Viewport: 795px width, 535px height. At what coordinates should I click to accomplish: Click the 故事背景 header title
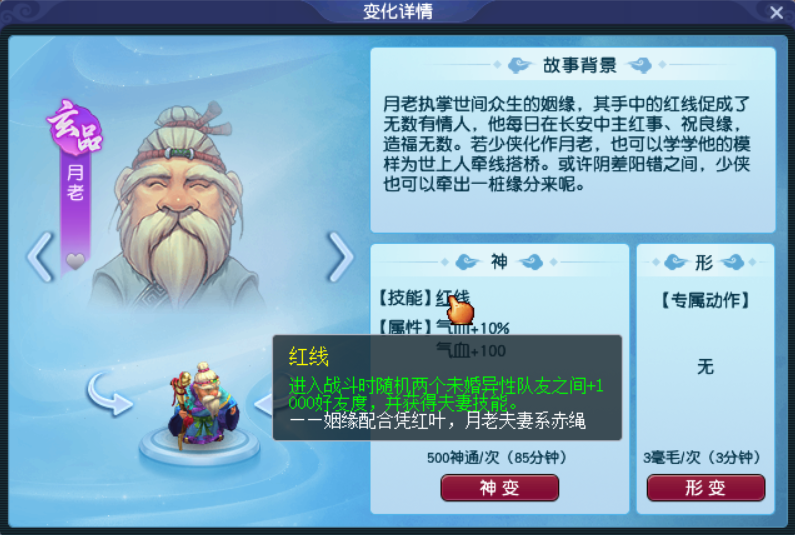580,65
